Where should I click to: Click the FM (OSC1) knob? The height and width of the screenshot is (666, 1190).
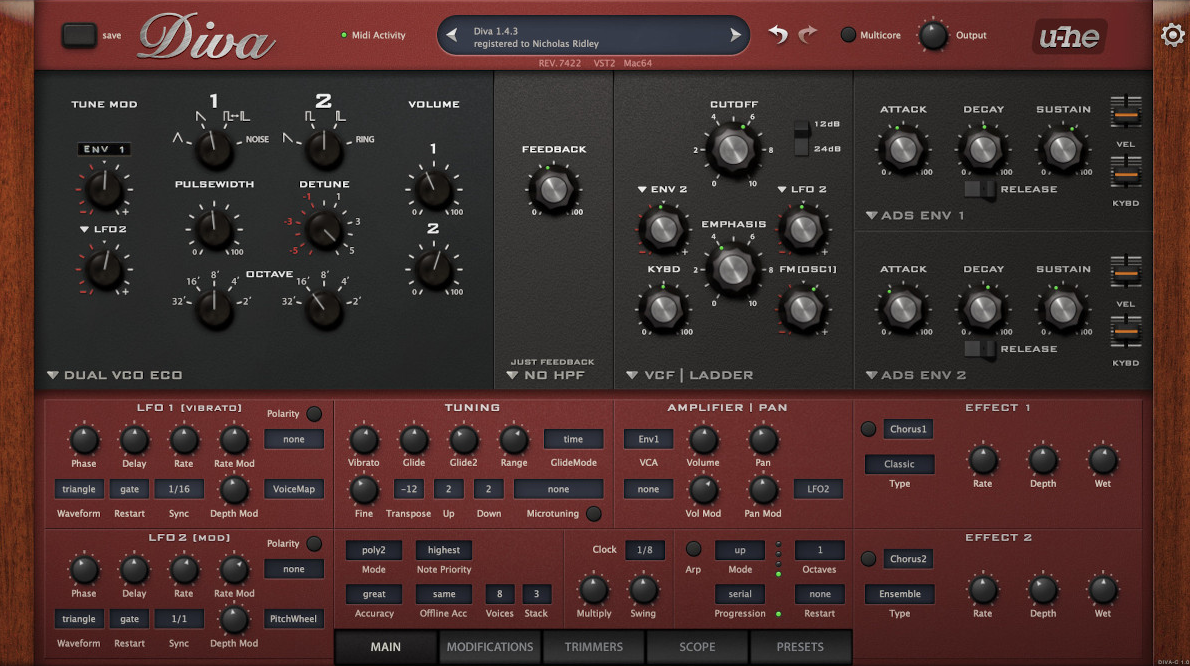pyautogui.click(x=802, y=309)
